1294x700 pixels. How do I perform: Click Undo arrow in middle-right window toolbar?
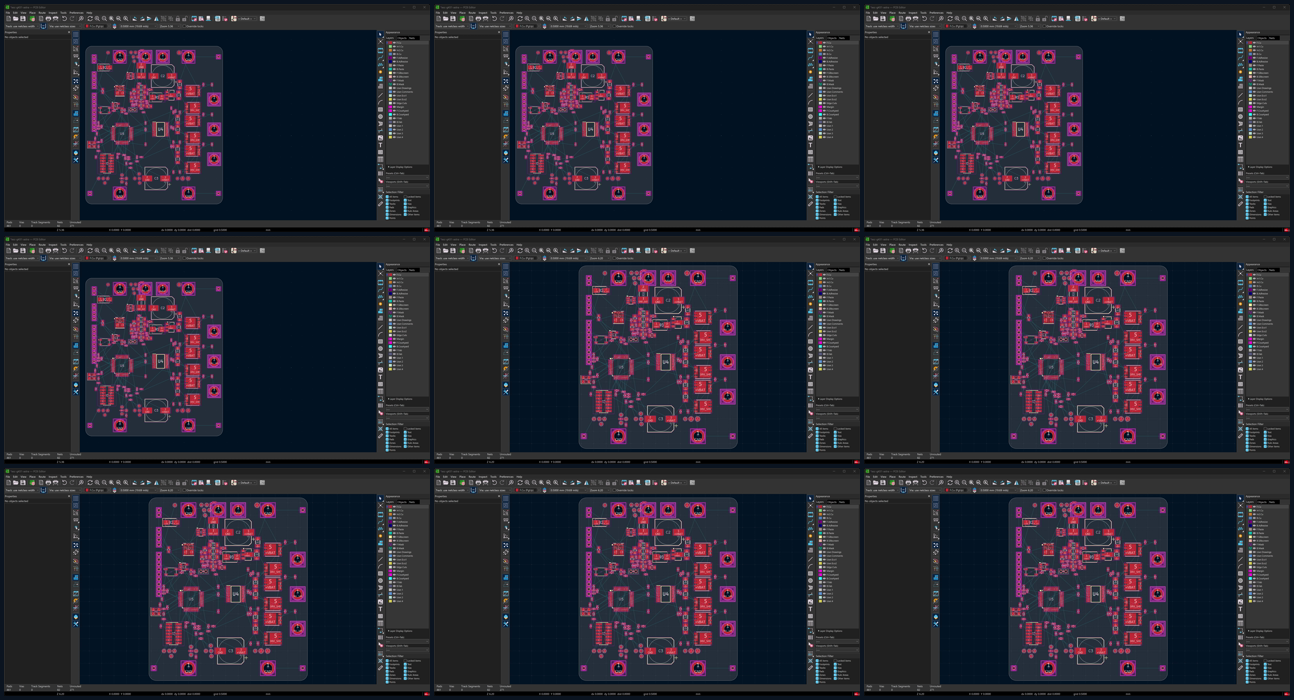924,250
